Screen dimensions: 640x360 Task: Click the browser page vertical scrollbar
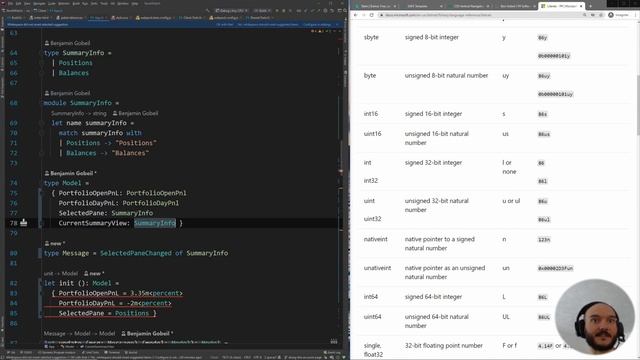[x=638, y=105]
